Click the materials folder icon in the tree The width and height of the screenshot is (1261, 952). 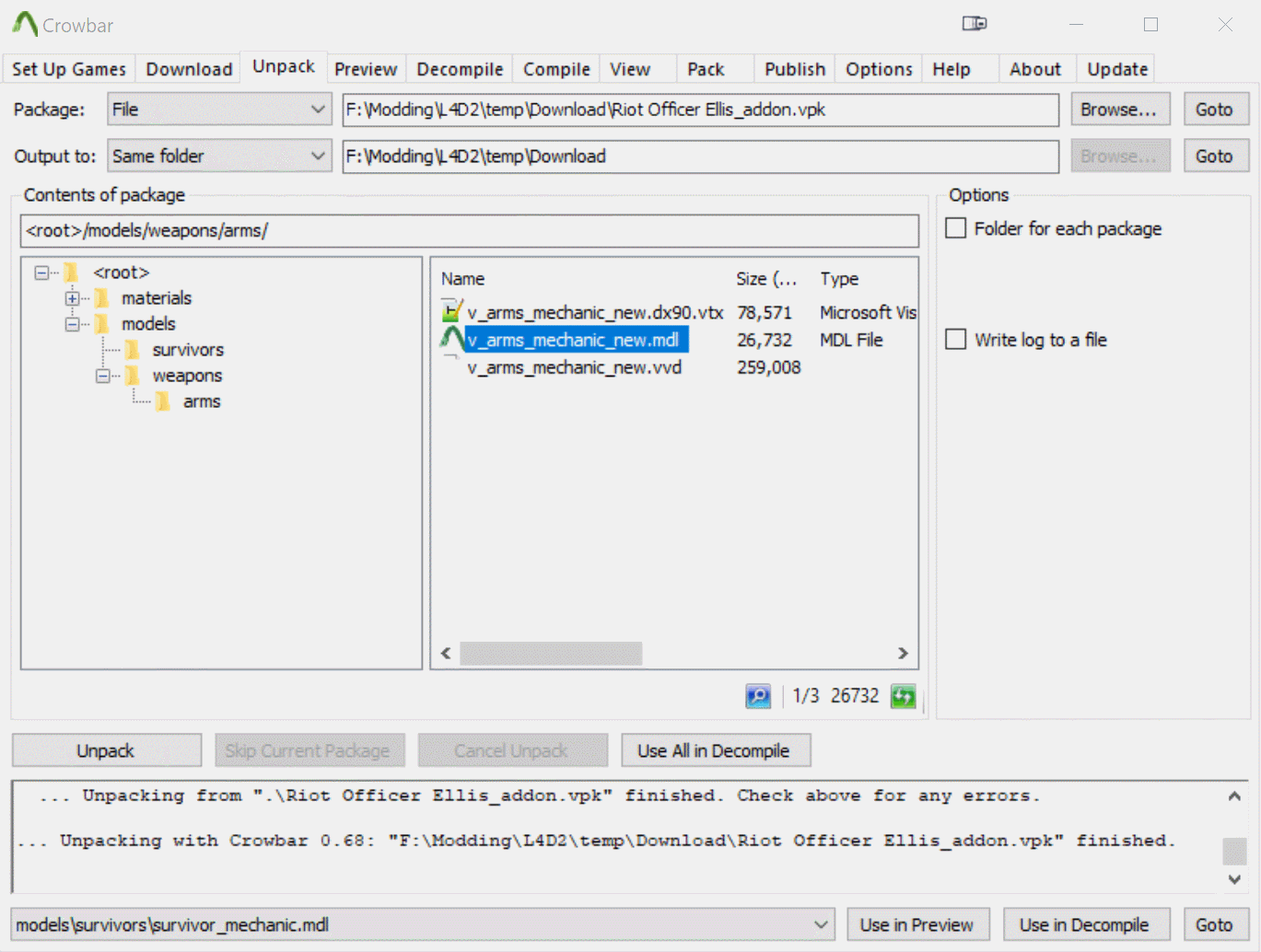click(x=101, y=298)
